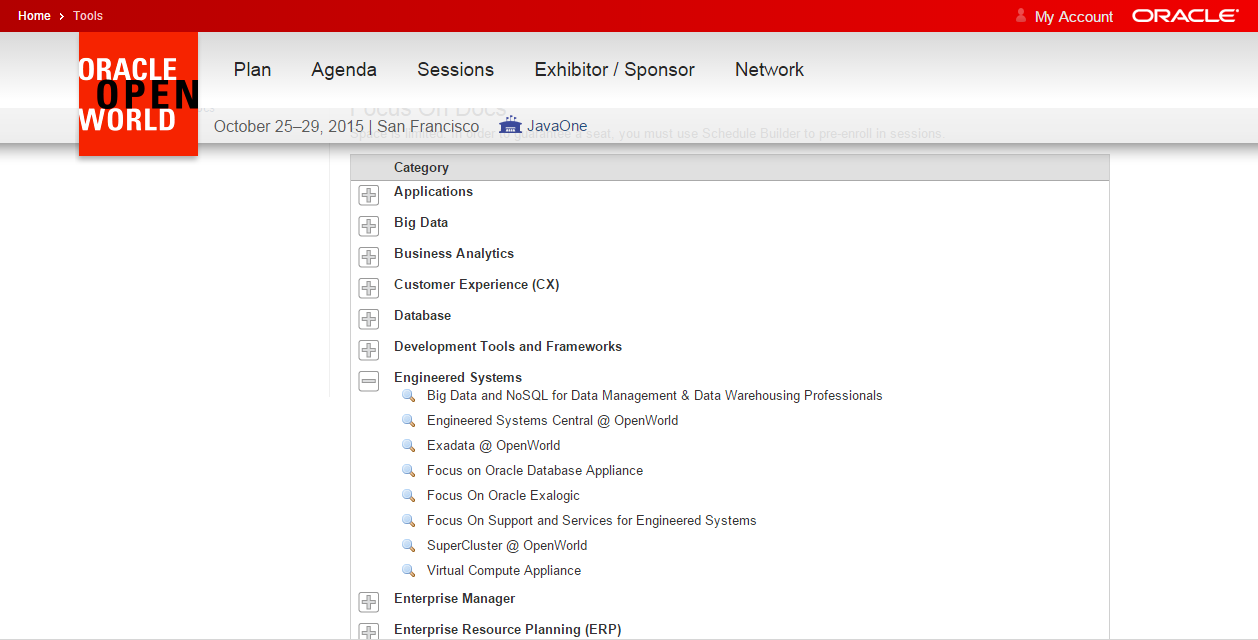The width and height of the screenshot is (1258, 640).
Task: Open the JavaOne link
Action: pyautogui.click(x=557, y=126)
